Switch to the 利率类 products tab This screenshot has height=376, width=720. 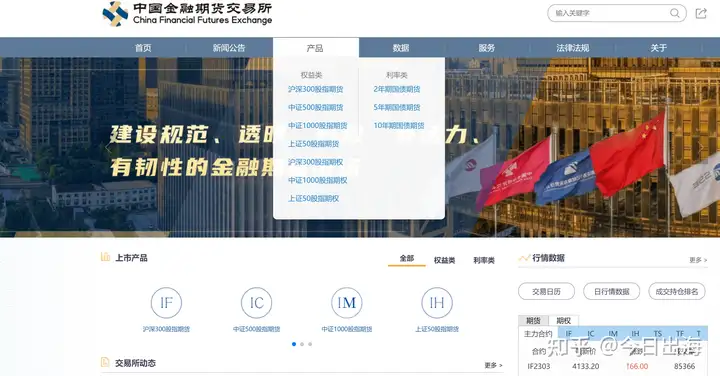[484, 260]
